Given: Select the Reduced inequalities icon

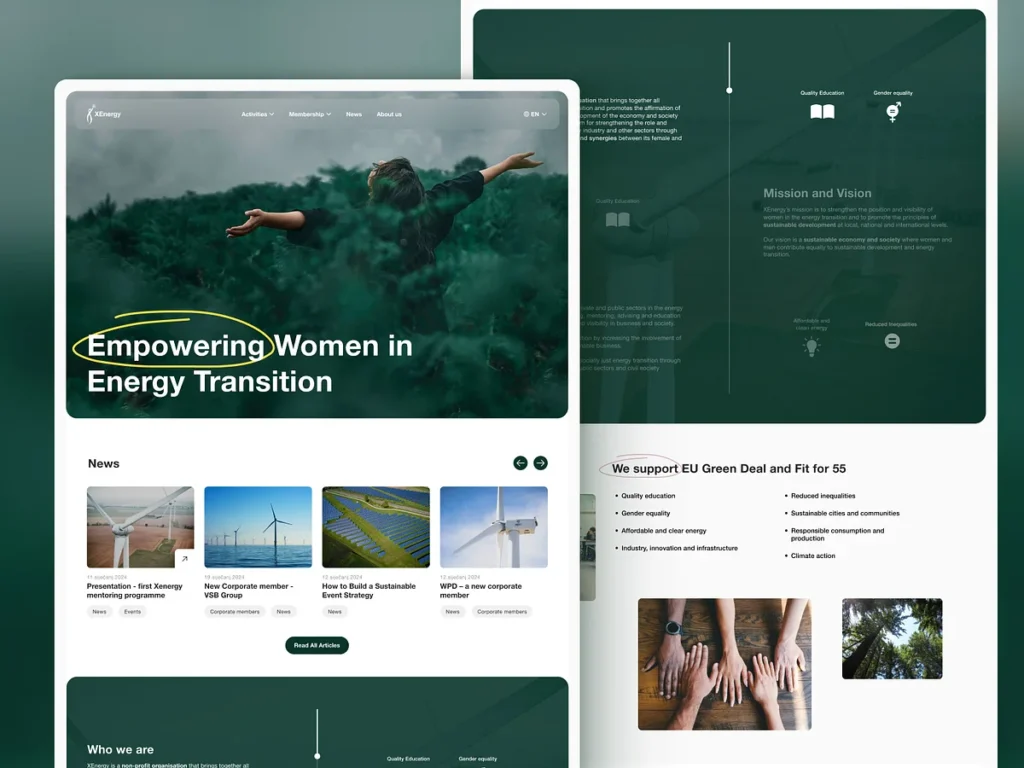Looking at the screenshot, I should (892, 341).
